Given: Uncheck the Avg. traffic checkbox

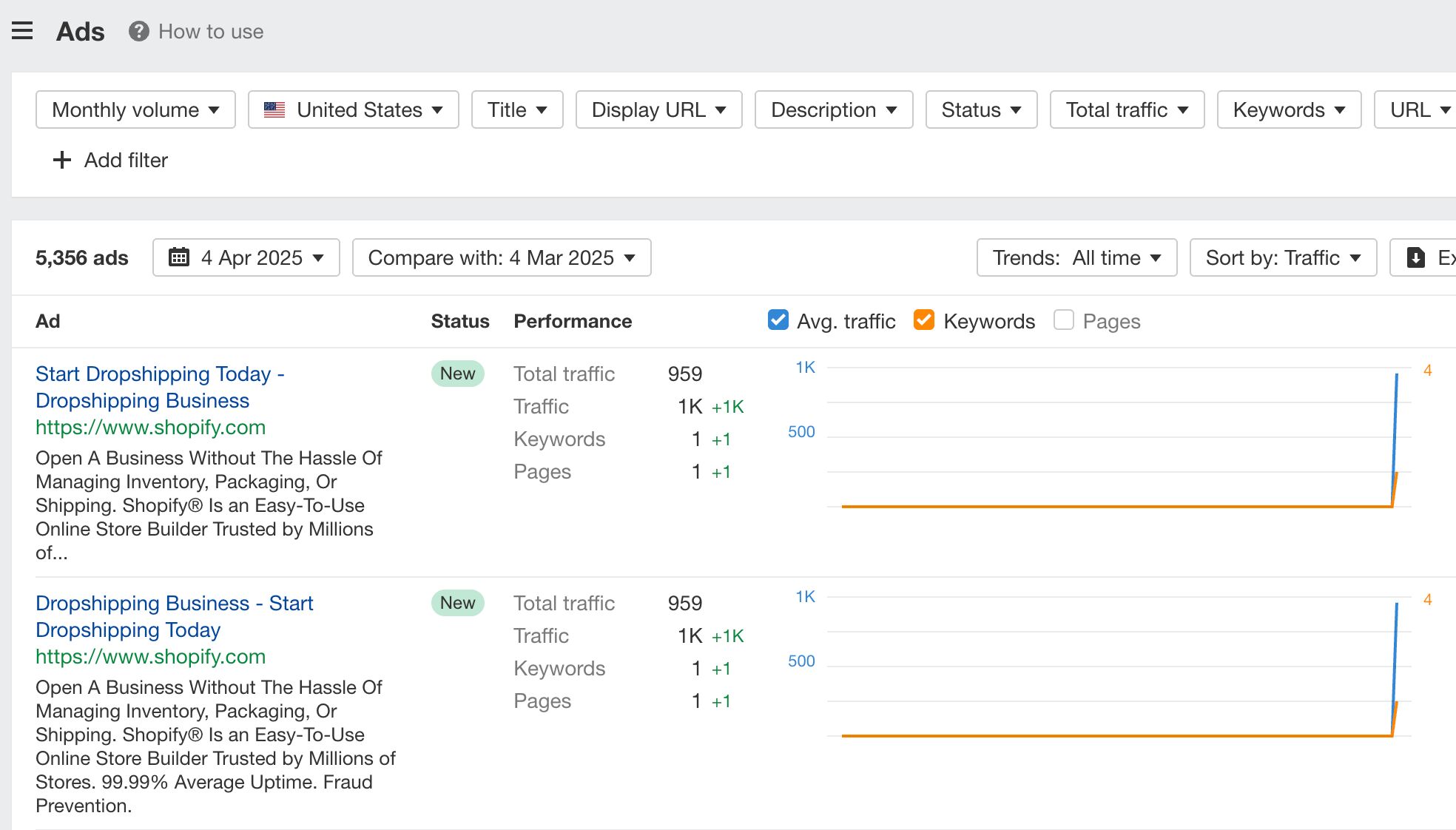Looking at the screenshot, I should pos(777,320).
